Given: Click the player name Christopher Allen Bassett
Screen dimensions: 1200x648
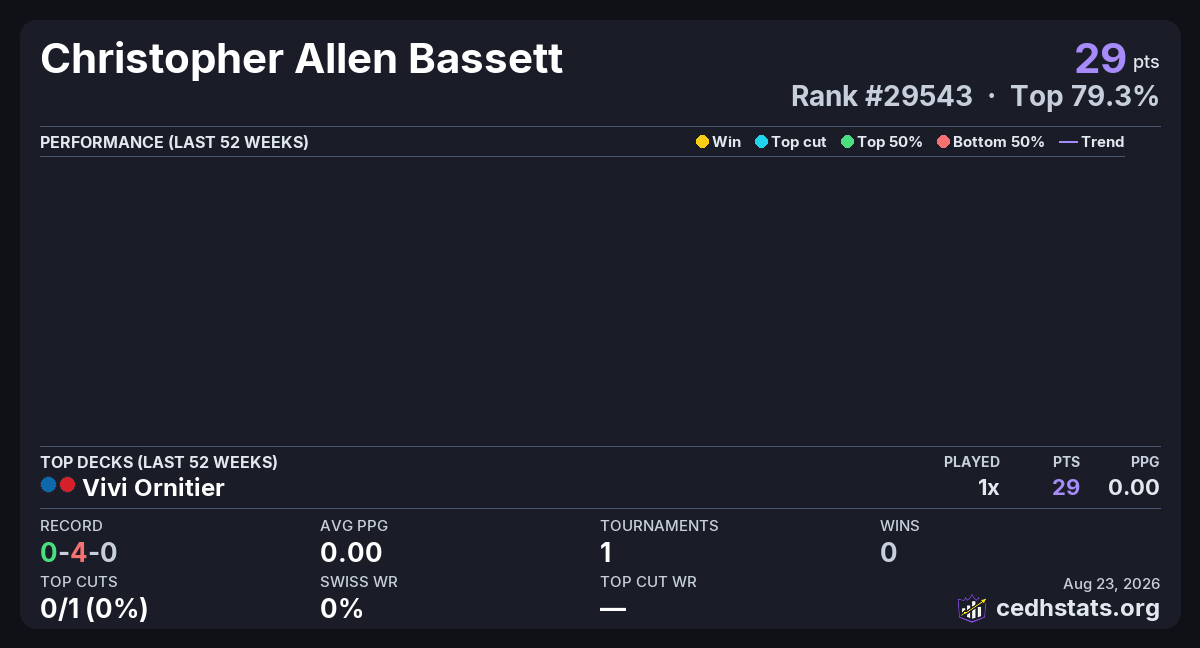Looking at the screenshot, I should [x=302, y=60].
